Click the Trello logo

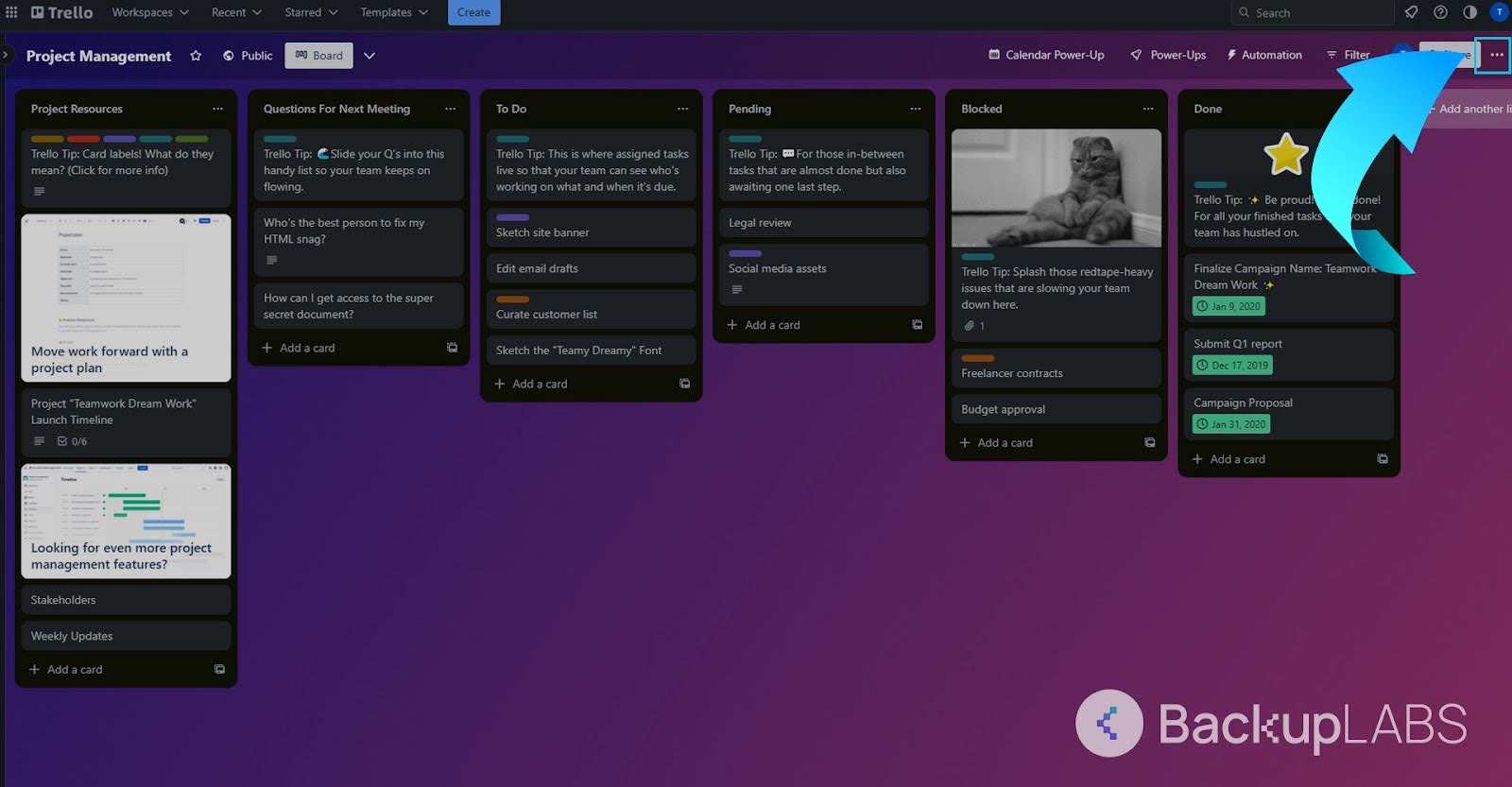[x=62, y=12]
